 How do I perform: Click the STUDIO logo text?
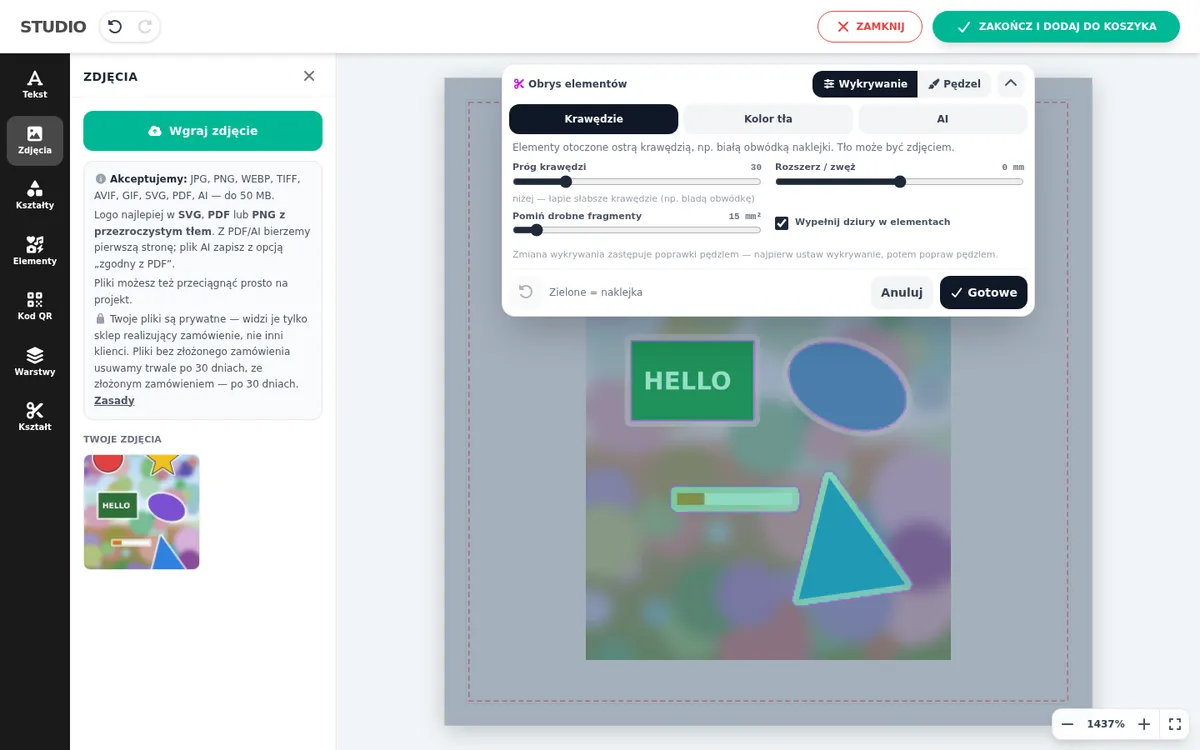pos(53,27)
